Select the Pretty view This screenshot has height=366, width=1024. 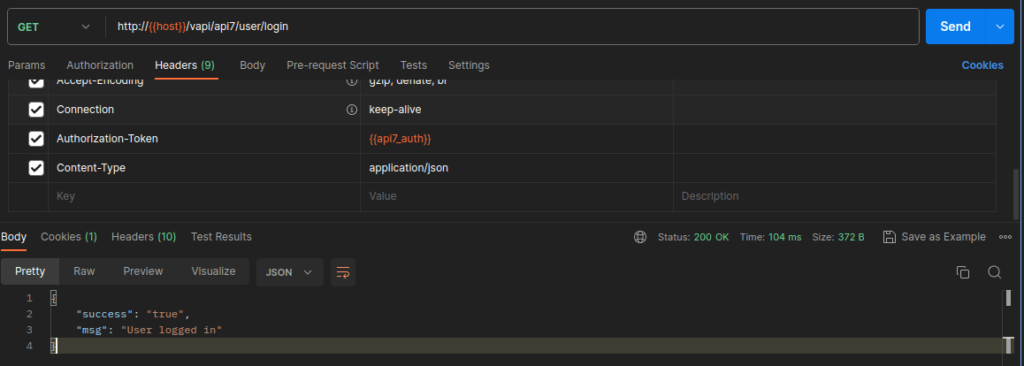30,271
